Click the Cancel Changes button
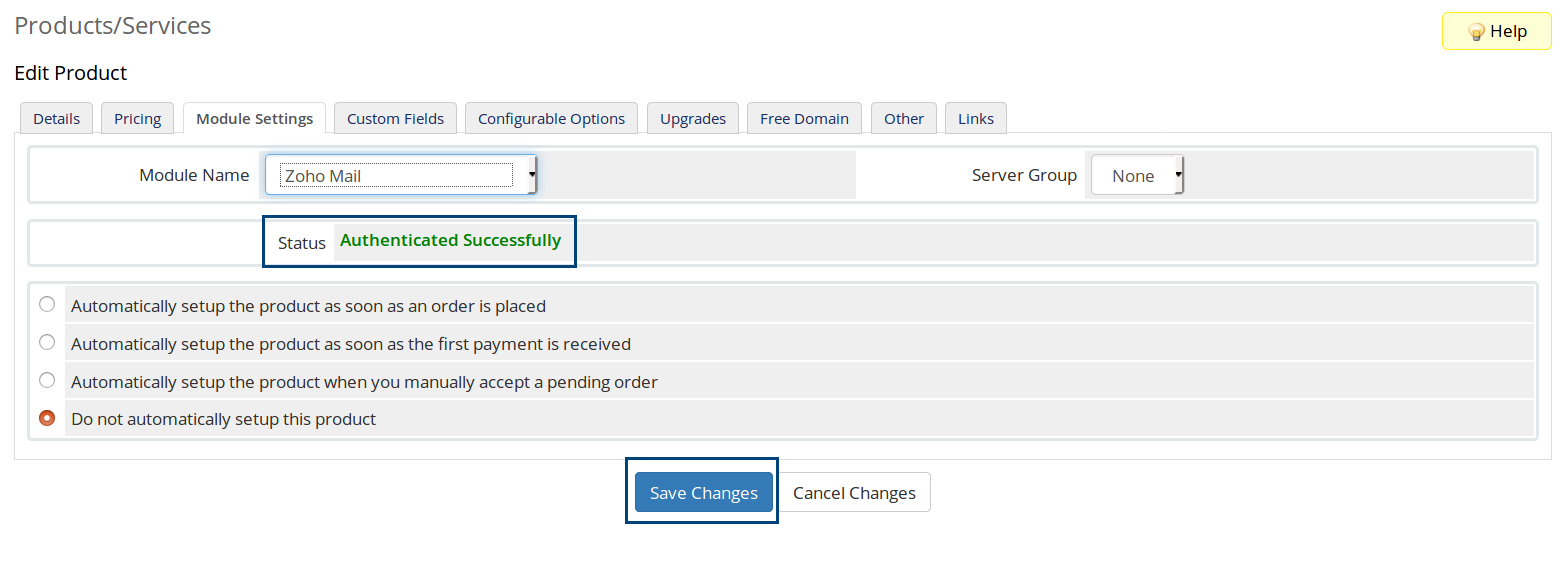The width and height of the screenshot is (1565, 565). (x=854, y=492)
